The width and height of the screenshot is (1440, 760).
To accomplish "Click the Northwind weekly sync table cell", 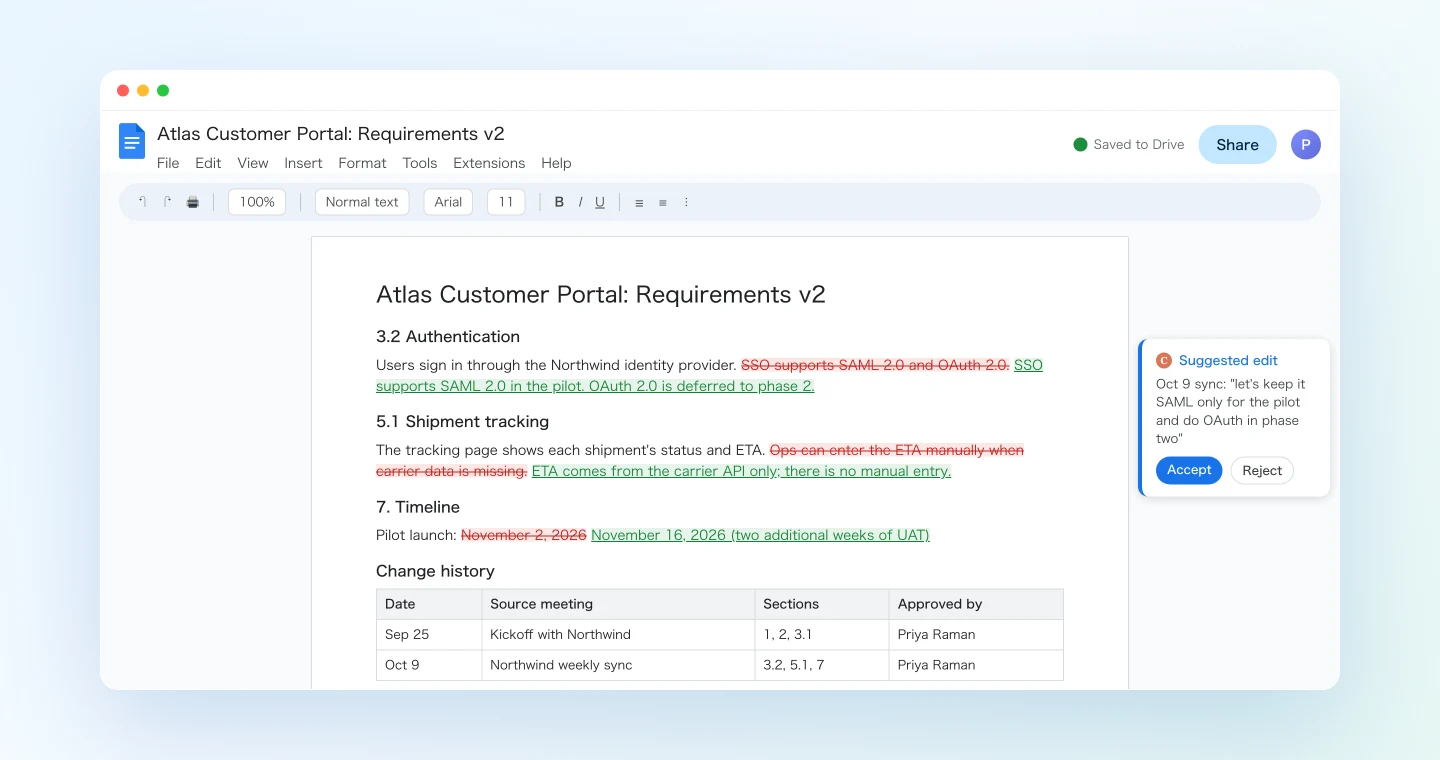I will pyautogui.click(x=618, y=665).
